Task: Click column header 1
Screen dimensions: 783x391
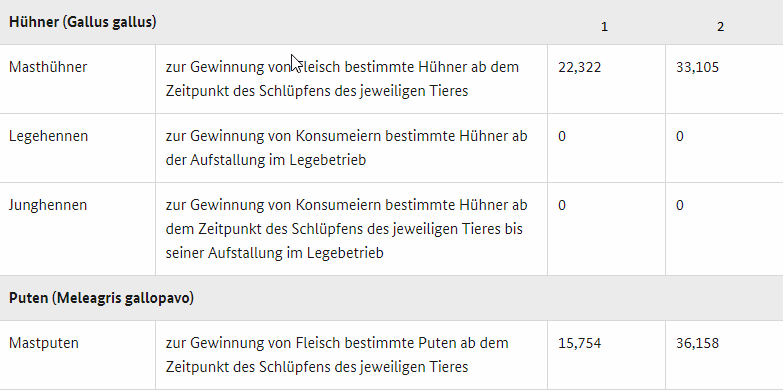Action: (x=604, y=27)
